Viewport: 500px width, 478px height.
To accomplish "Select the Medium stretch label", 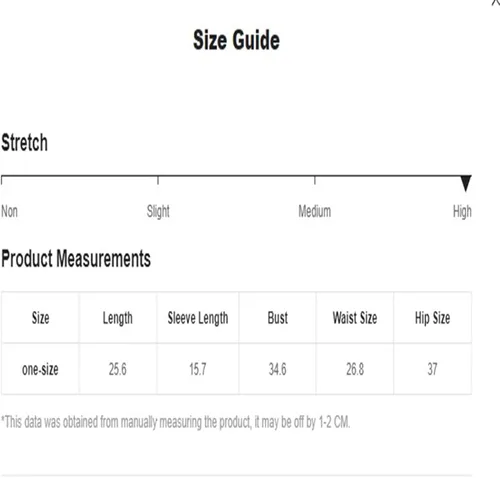I will pyautogui.click(x=315, y=211).
